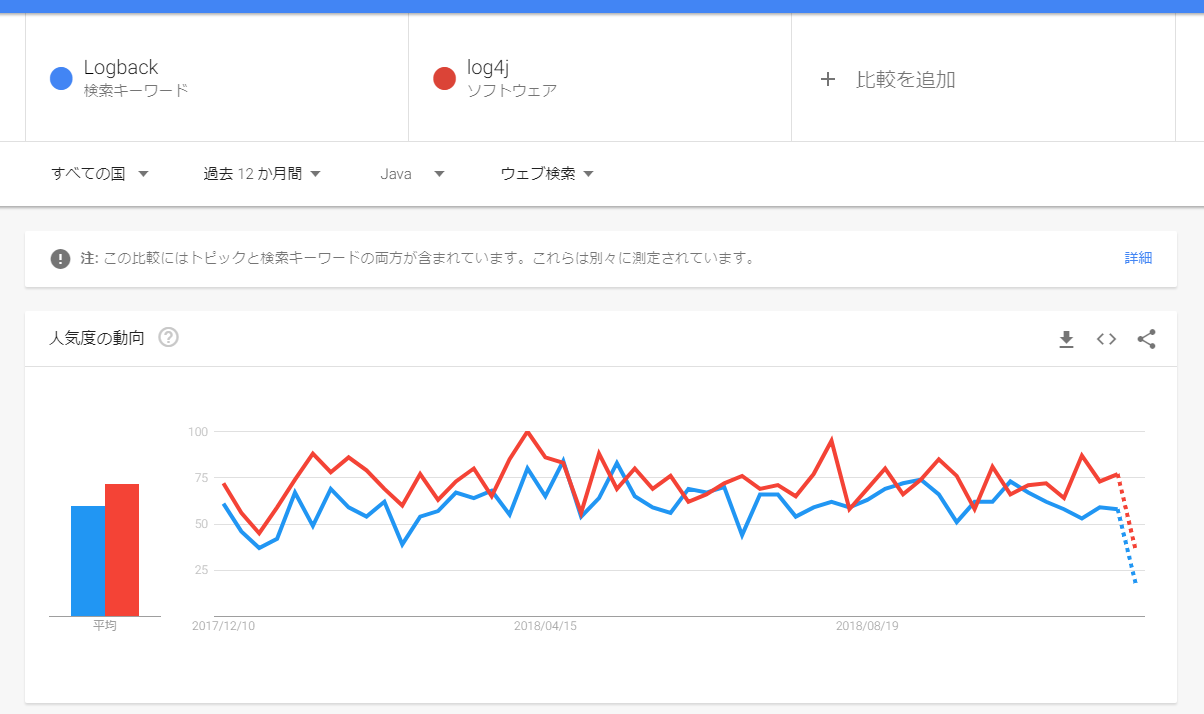Click the plus icon to add comparison
This screenshot has height=714, width=1204.
pos(827,79)
